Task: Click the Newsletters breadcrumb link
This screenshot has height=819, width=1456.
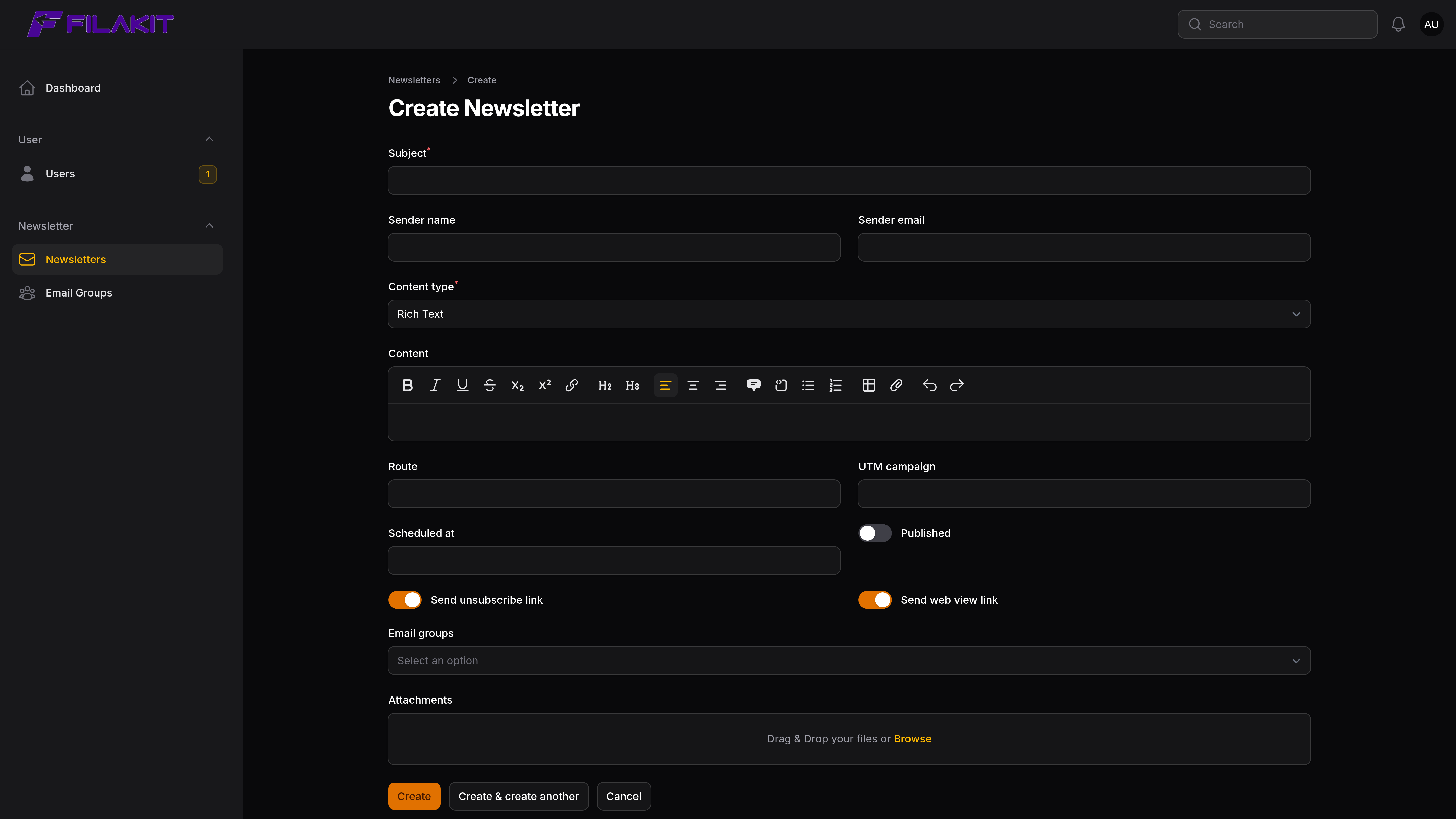Action: (414, 80)
